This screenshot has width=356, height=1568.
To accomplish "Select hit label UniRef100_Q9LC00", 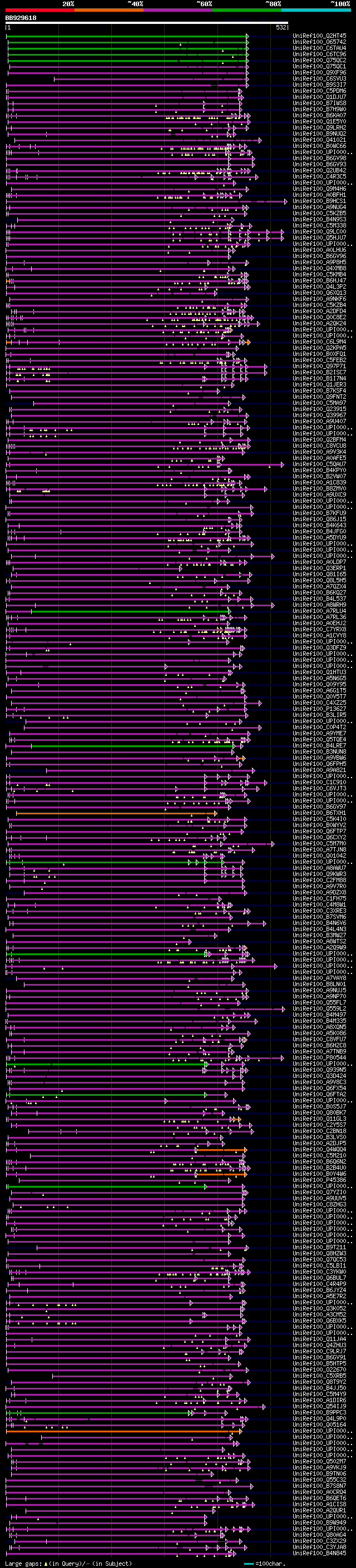I will 319,231.
